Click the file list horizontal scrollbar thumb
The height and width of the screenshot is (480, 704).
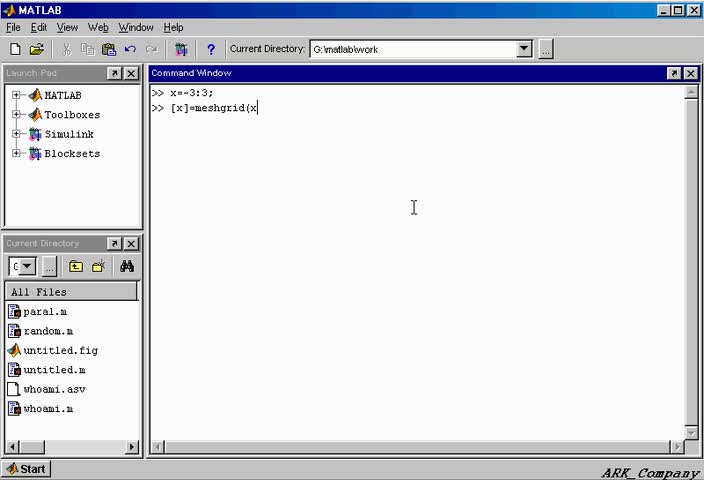(x=32, y=447)
